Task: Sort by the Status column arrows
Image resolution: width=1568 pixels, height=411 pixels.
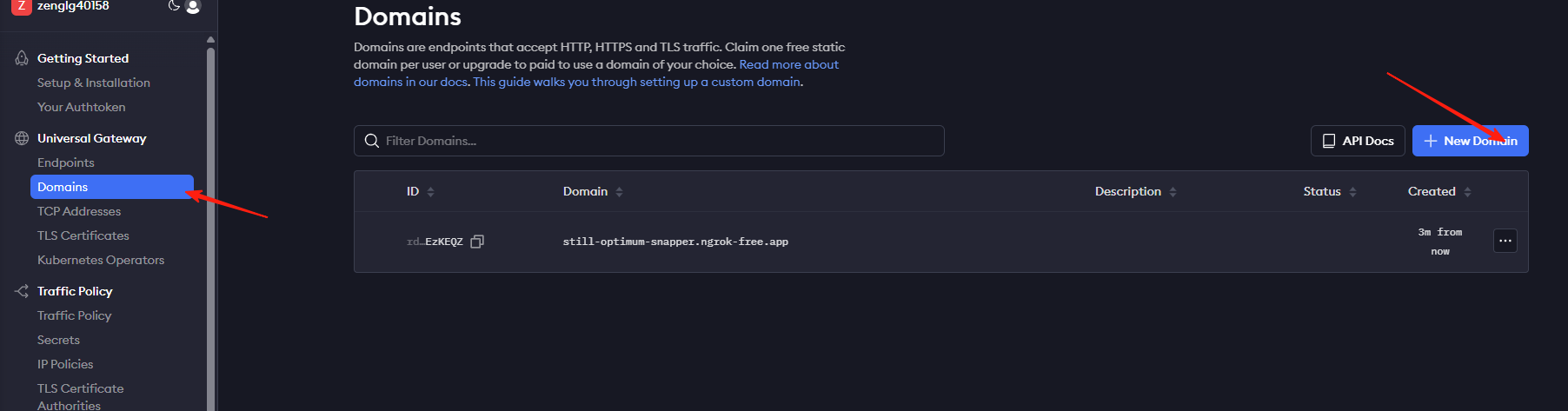Action: [1352, 192]
